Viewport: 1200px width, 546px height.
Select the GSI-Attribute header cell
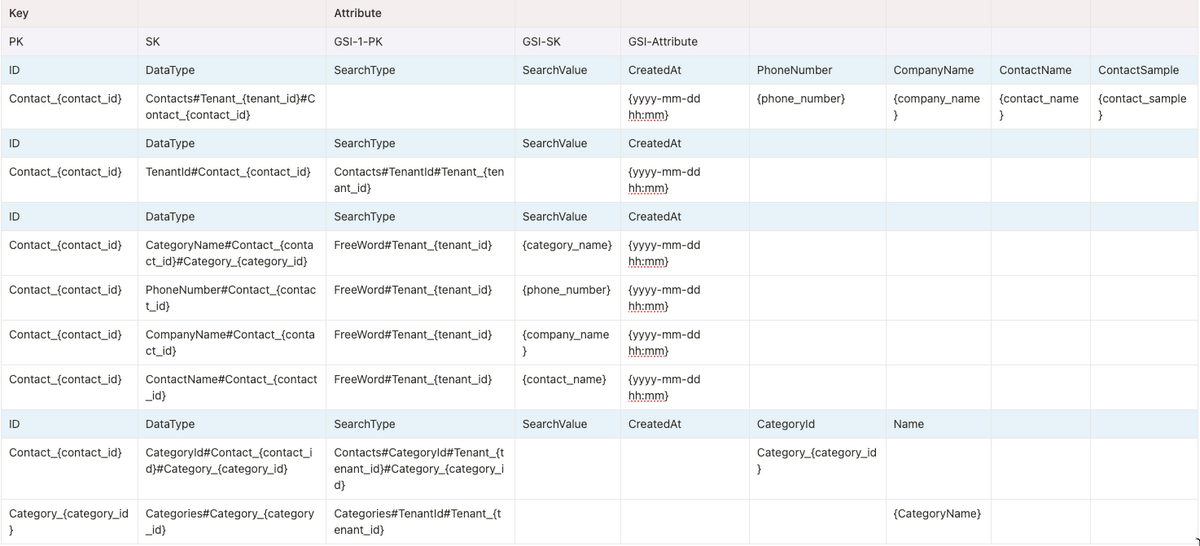pyautogui.click(x=684, y=42)
